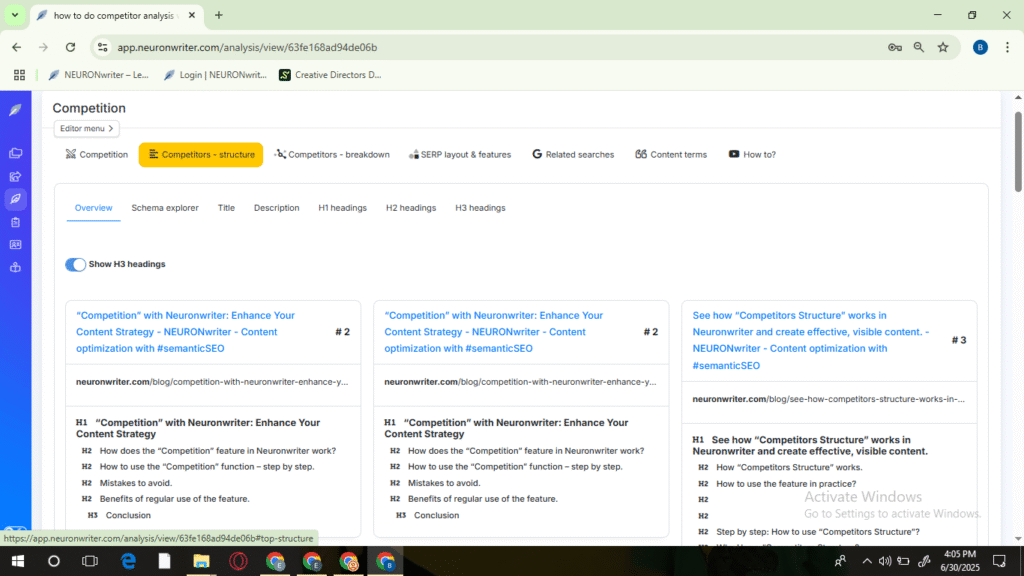Open the Chrome three-dot menu

(x=1007, y=47)
